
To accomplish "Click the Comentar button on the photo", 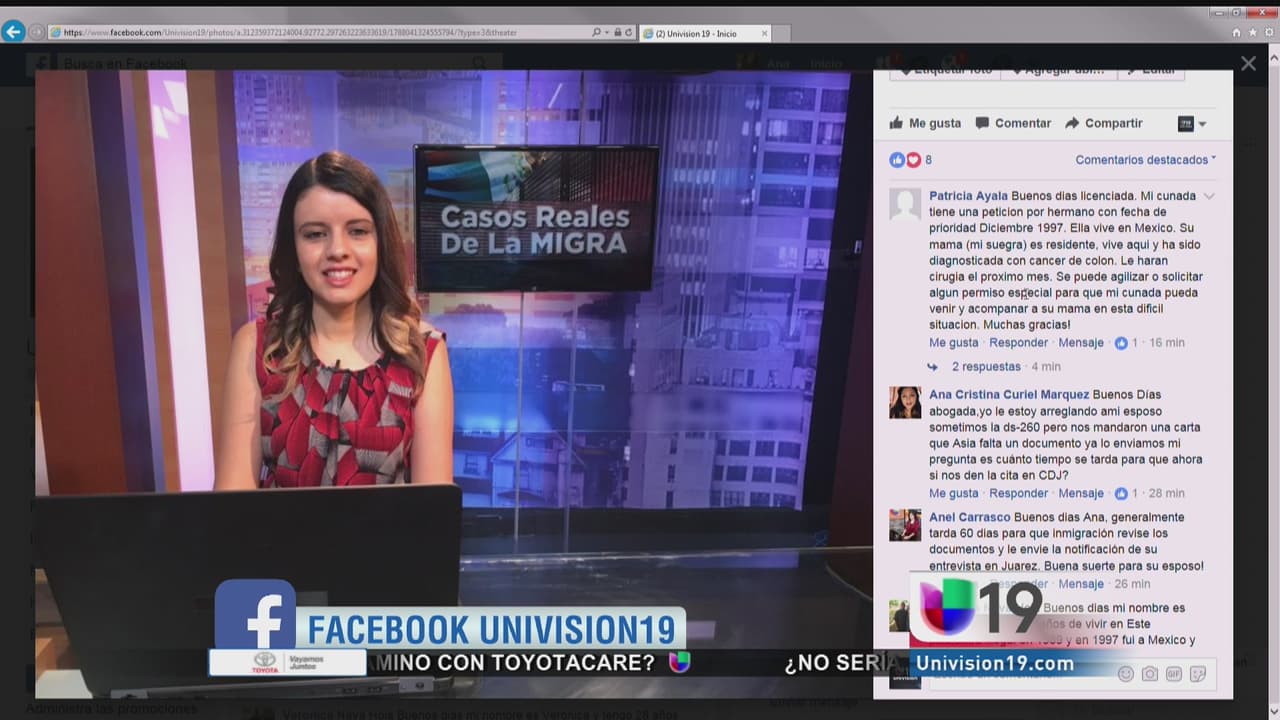I will [x=1013, y=123].
